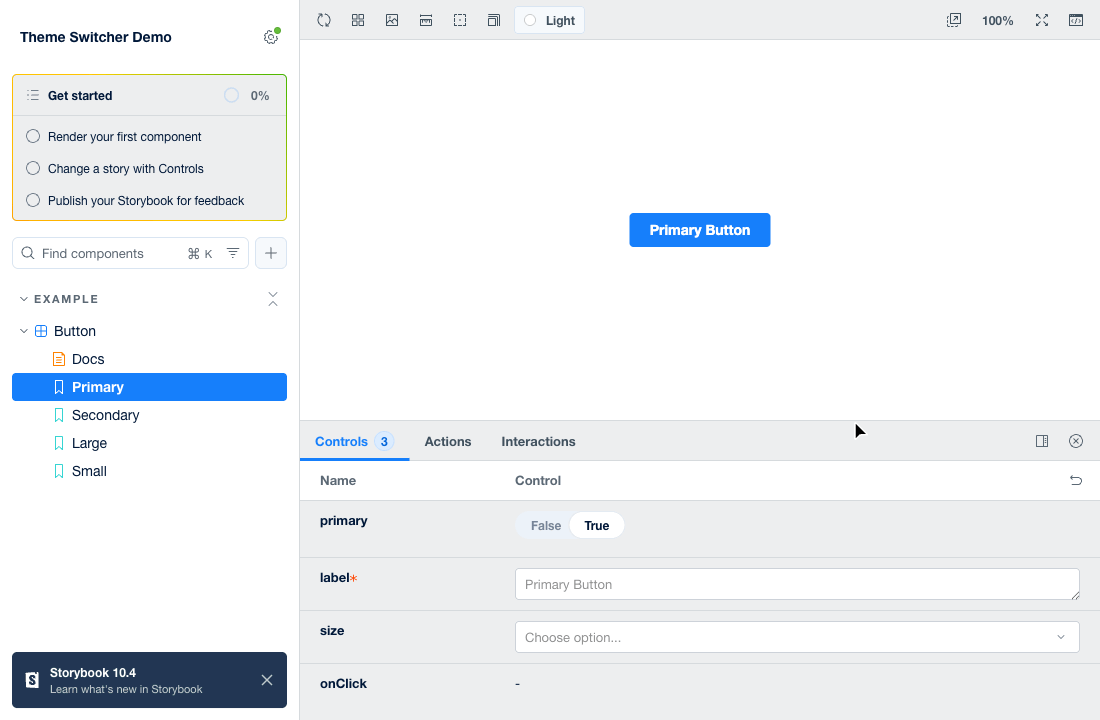
Task: Click the Get started header
Action: tap(149, 95)
